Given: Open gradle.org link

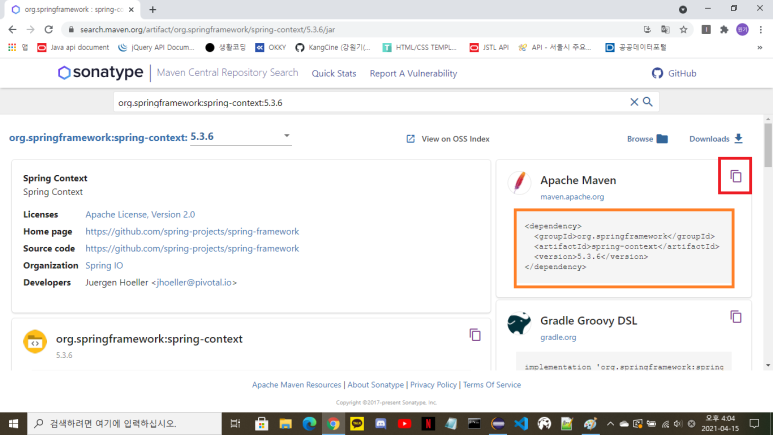Looking at the screenshot, I should tap(558, 337).
